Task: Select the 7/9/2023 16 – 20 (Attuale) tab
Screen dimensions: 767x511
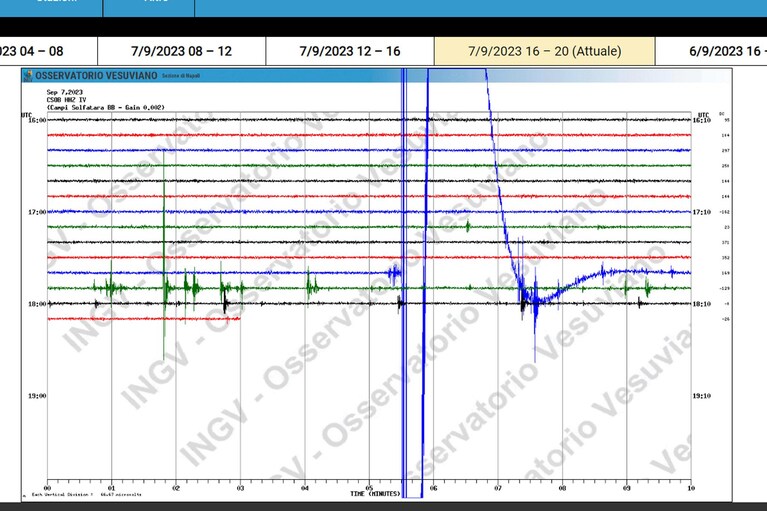Action: coord(544,51)
